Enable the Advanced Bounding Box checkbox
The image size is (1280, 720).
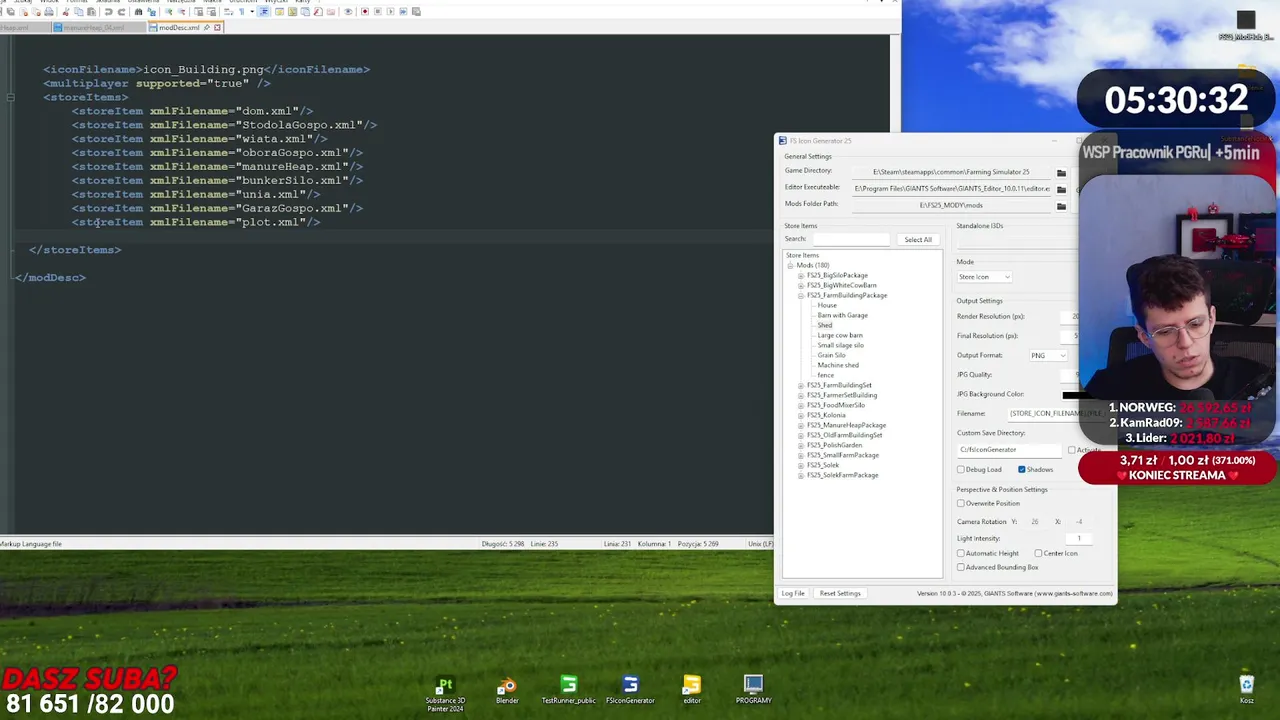click(x=961, y=567)
